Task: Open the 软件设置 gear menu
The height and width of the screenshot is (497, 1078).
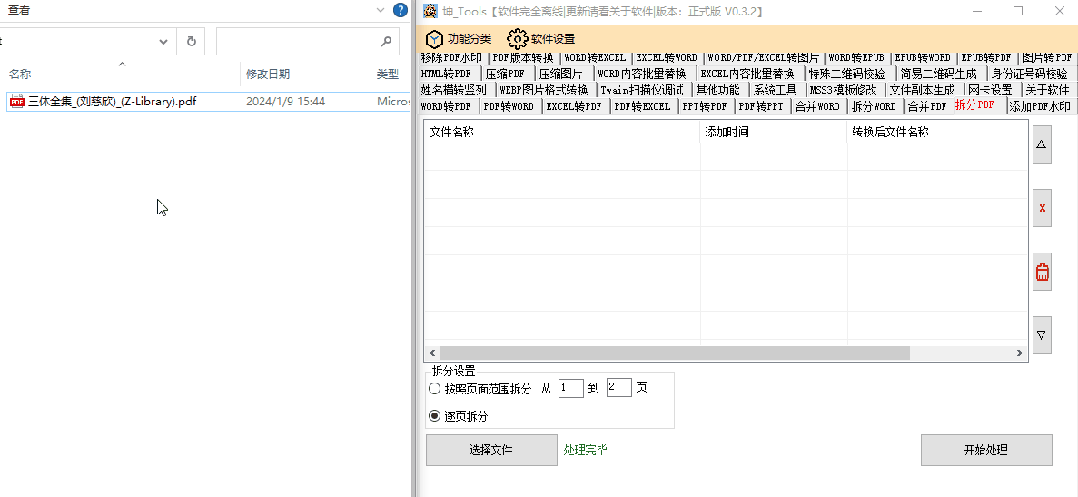Action: [x=517, y=38]
